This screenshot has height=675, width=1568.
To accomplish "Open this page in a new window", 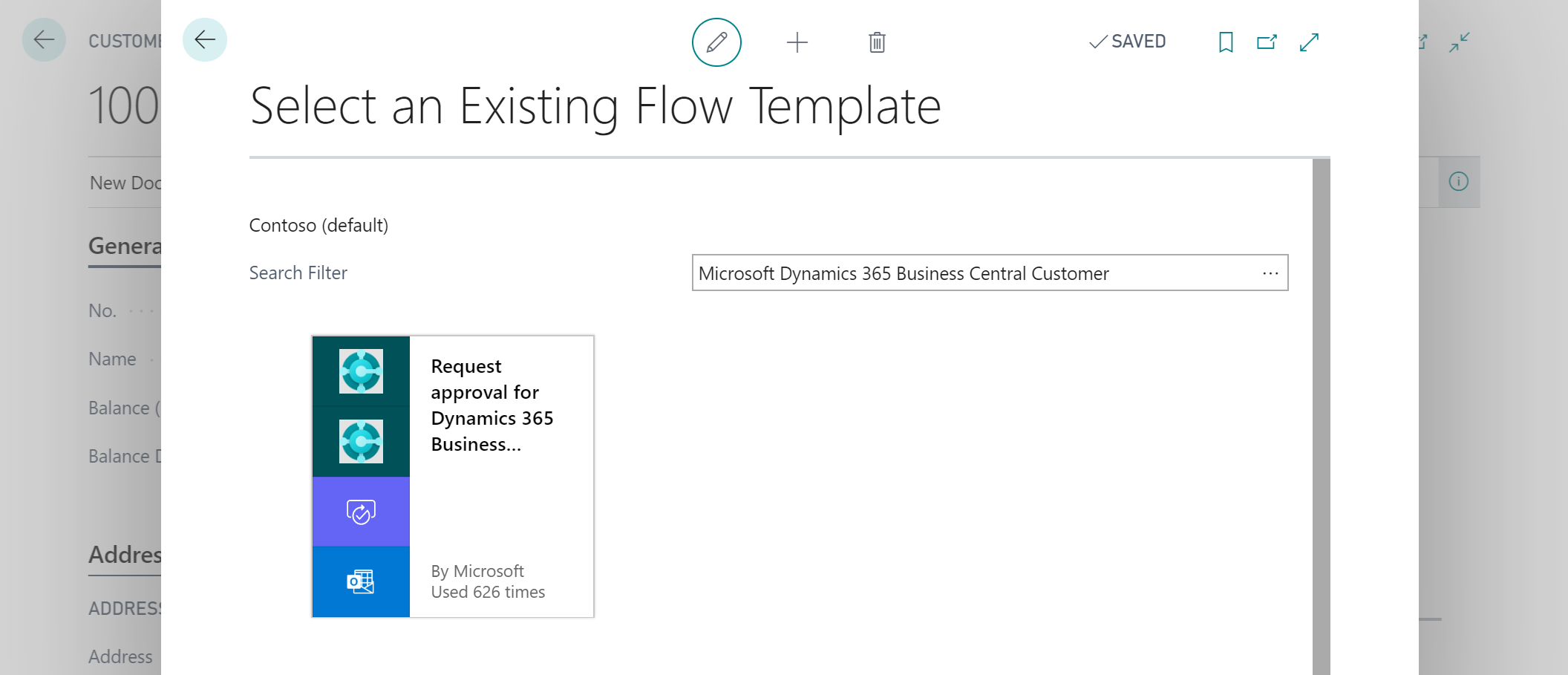I will [x=1267, y=42].
